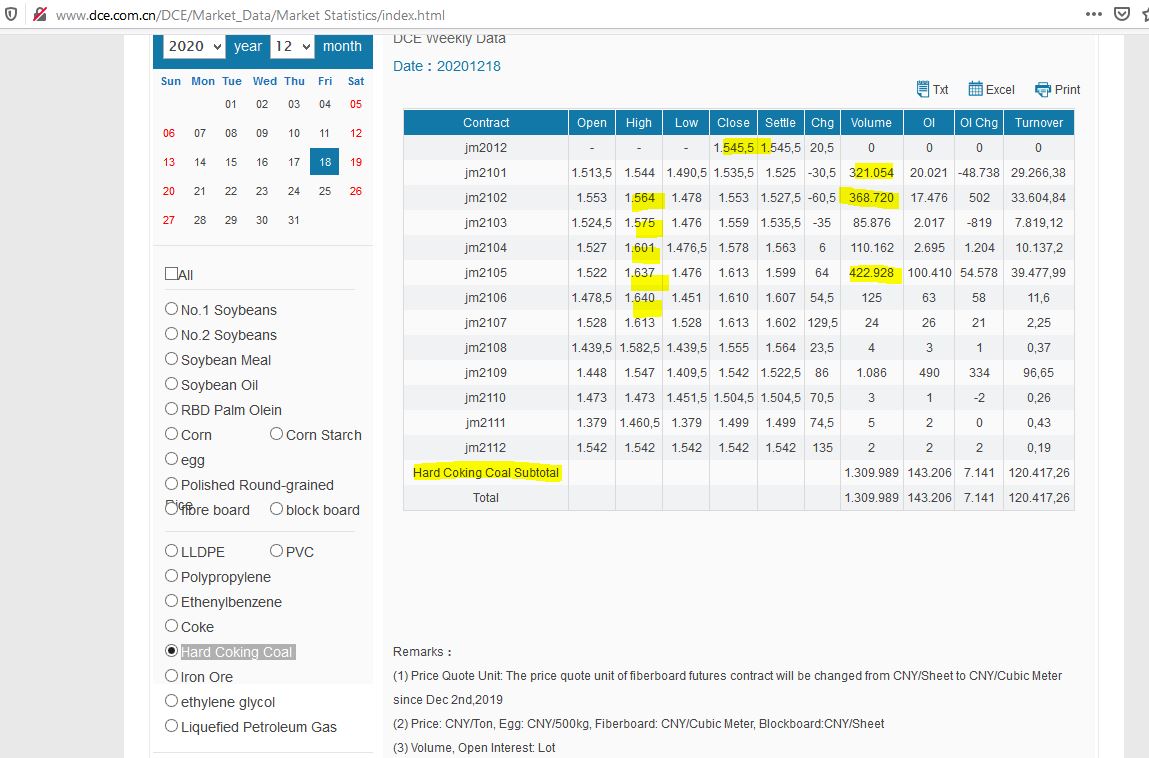Click turnover value 39.477,99
Viewport: 1149px width, 758px height.
[1038, 273]
